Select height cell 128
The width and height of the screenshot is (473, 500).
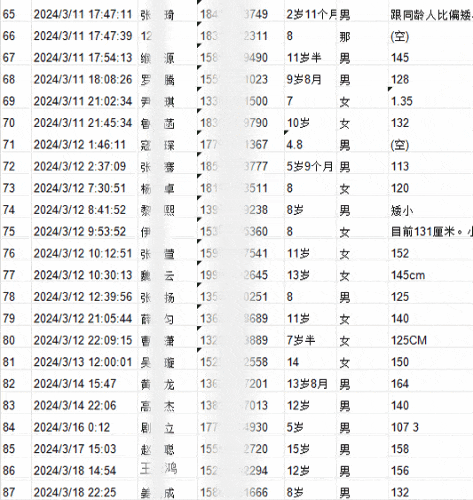(431, 79)
